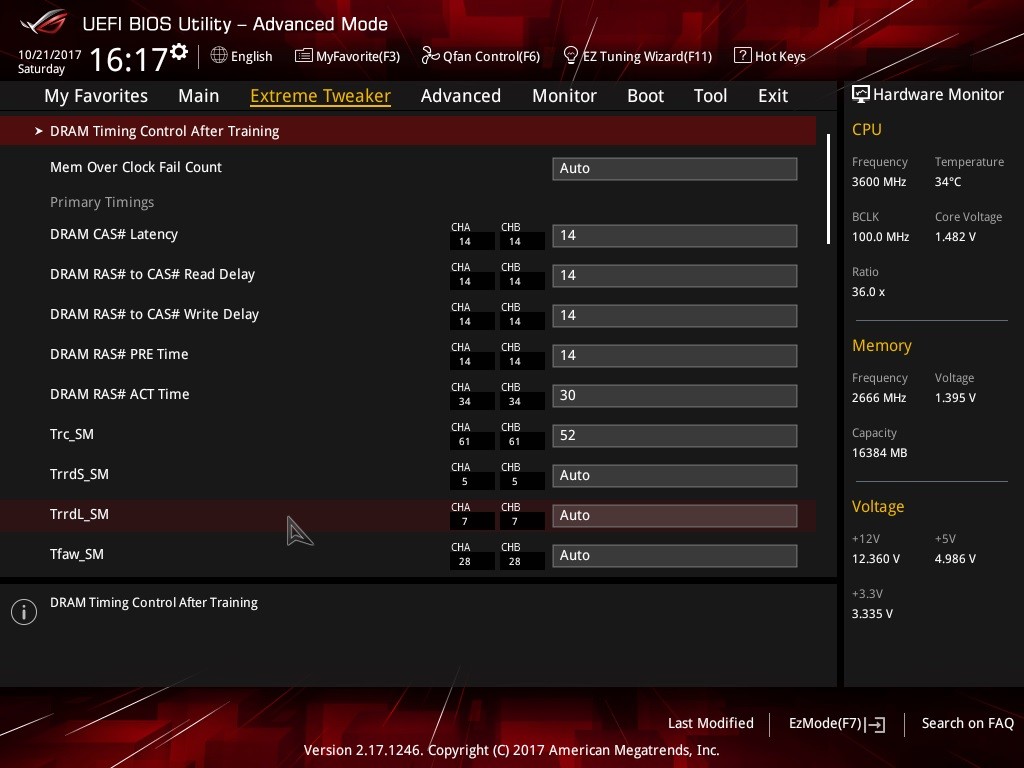Select the Extreme Tweaker tab
This screenshot has height=768, width=1024.
[320, 95]
